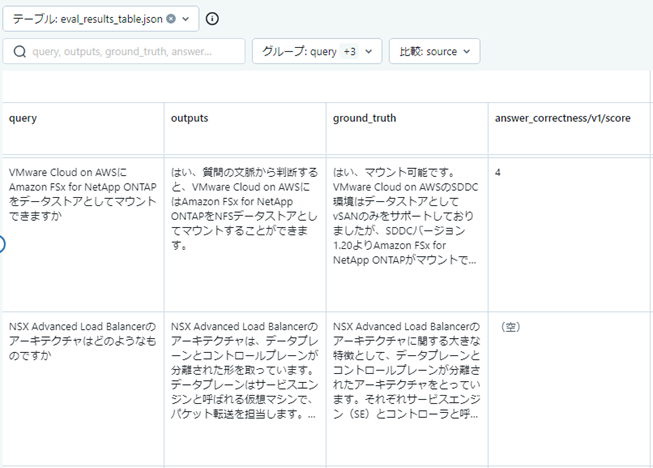Click the empty (空) score cell
653x468 pixels.
(569, 389)
